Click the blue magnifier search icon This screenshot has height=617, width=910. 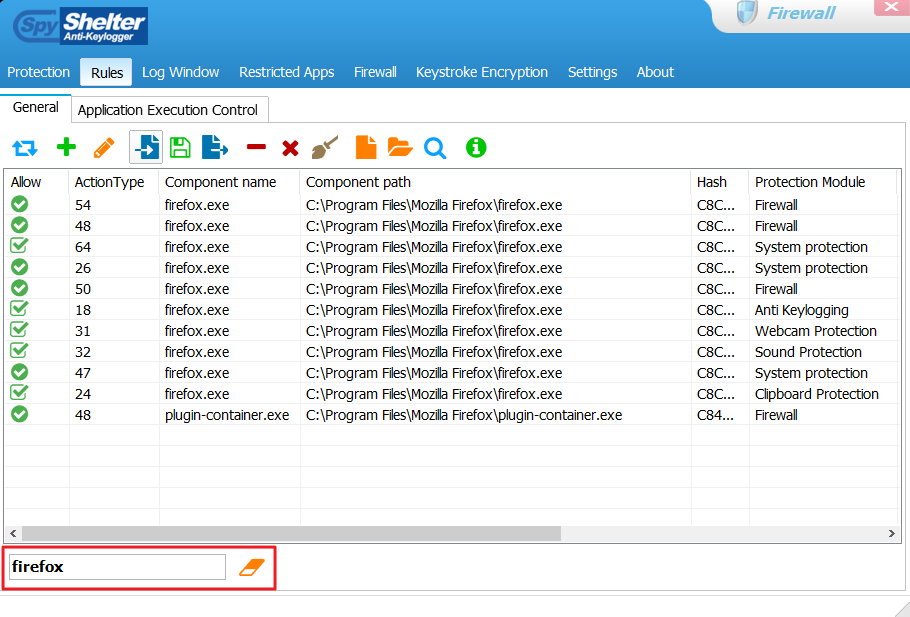pos(435,148)
